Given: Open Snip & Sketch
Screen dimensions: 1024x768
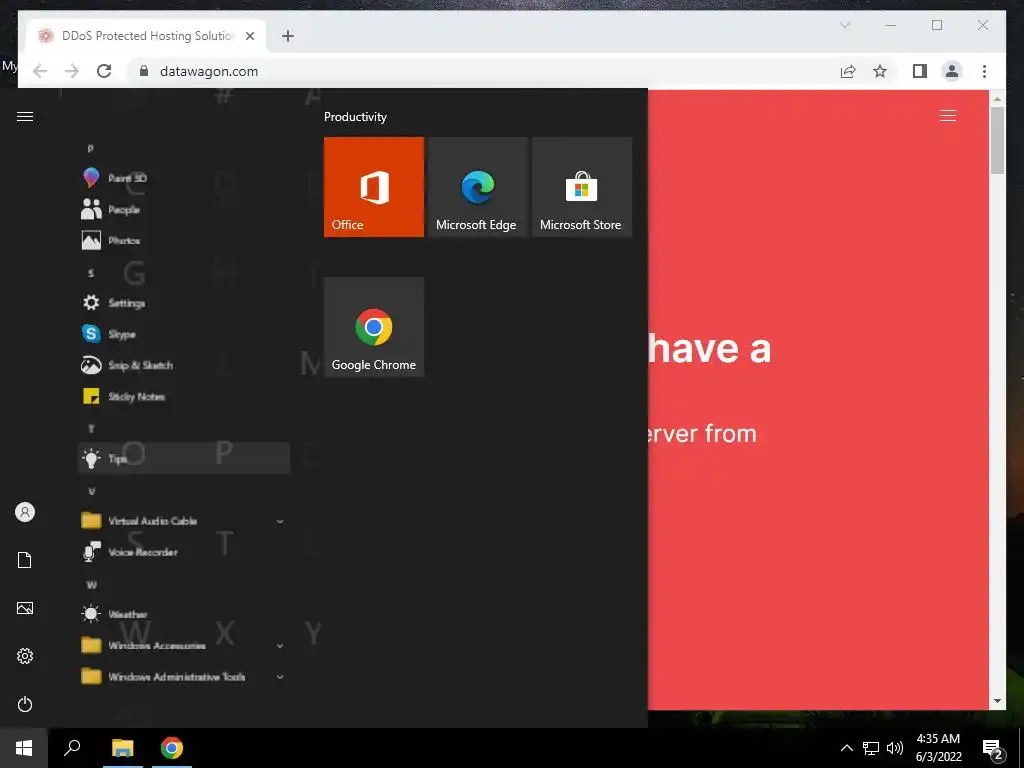Looking at the screenshot, I should [x=184, y=365].
